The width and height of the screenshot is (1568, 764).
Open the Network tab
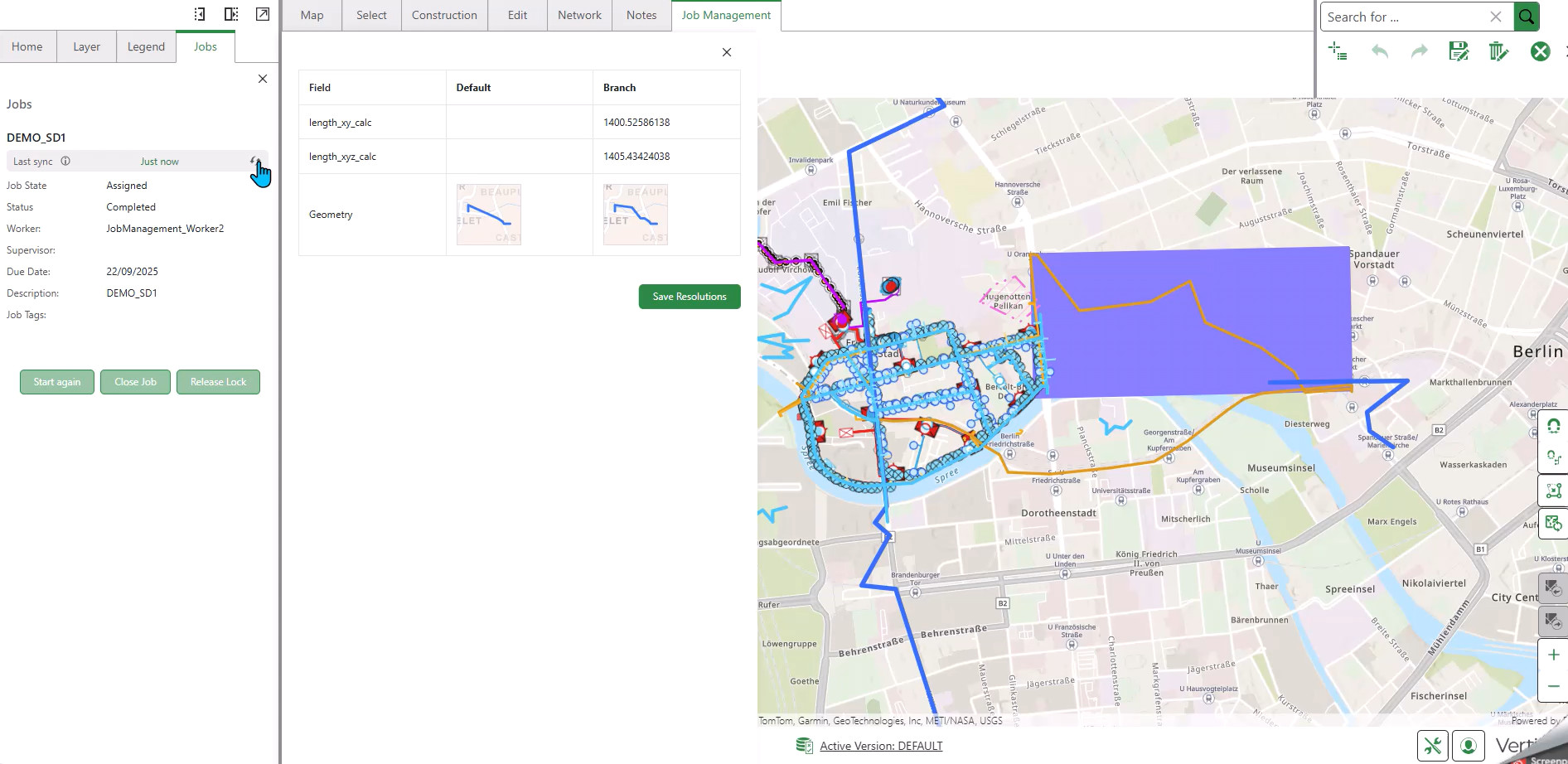(579, 15)
